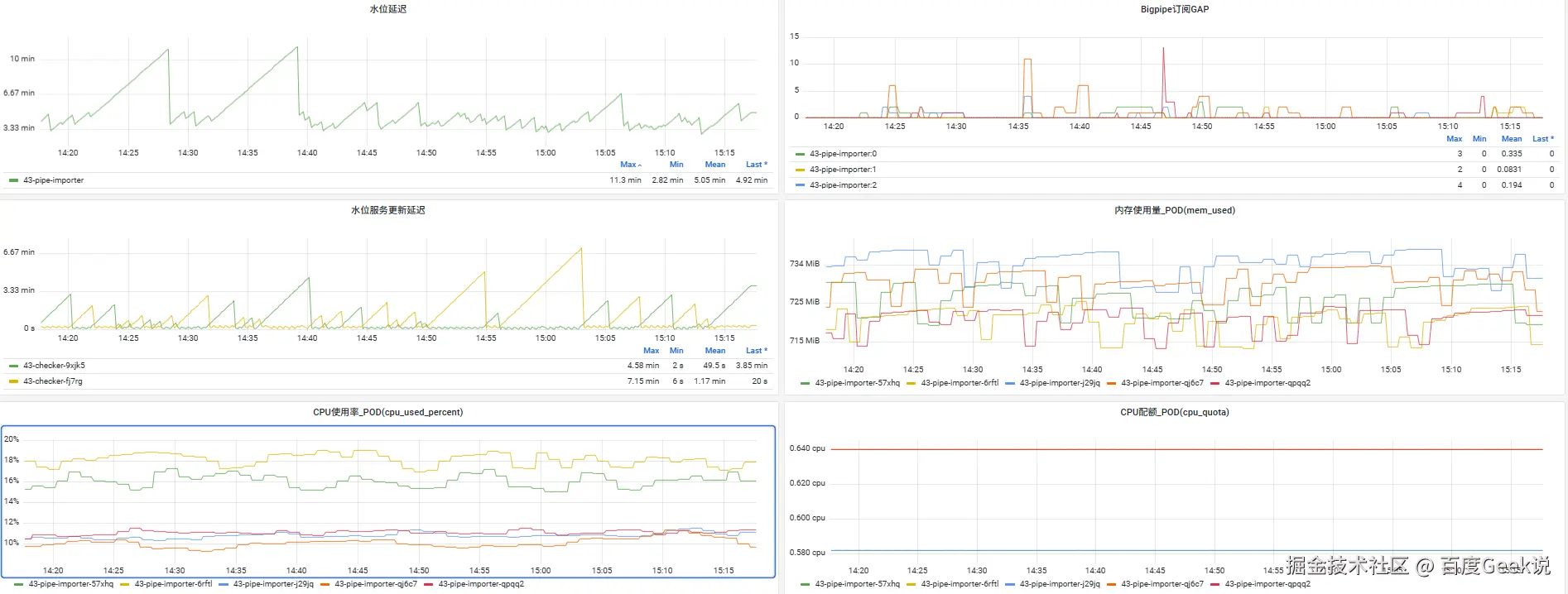Click the orange qj6c7 swatch in cpu_quota legend
This screenshot has height=594, width=1568.
pyautogui.click(x=1112, y=584)
